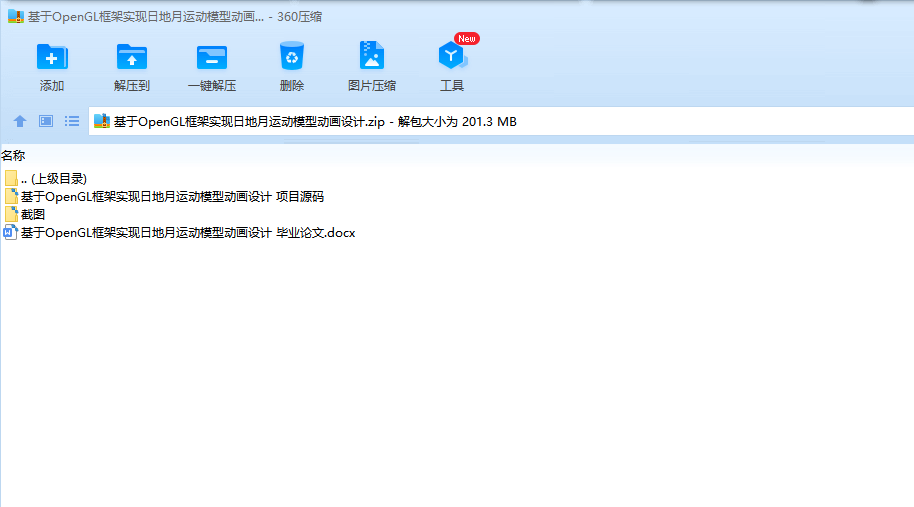Click the 名称 column header

(13, 156)
